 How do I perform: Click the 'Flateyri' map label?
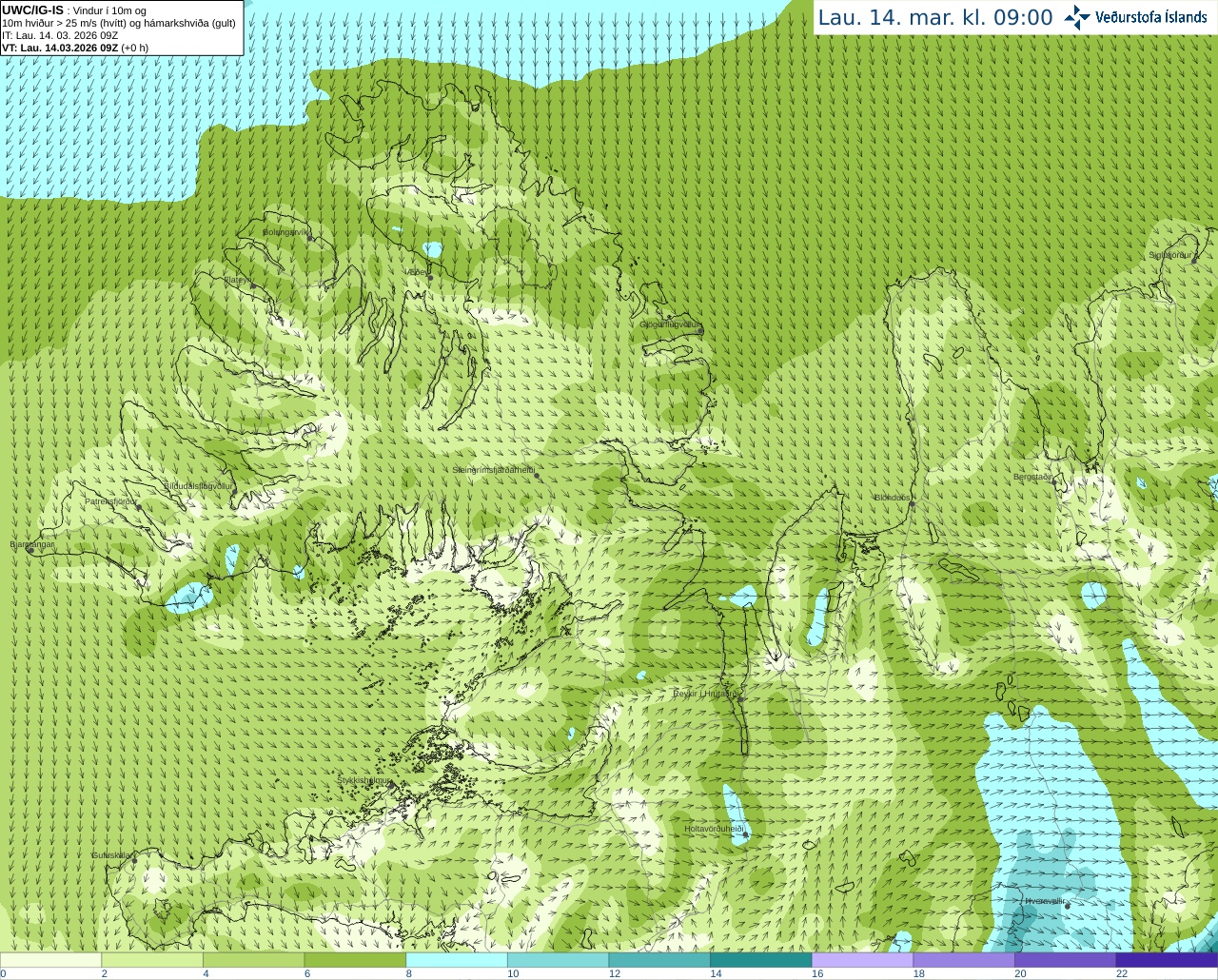[237, 280]
